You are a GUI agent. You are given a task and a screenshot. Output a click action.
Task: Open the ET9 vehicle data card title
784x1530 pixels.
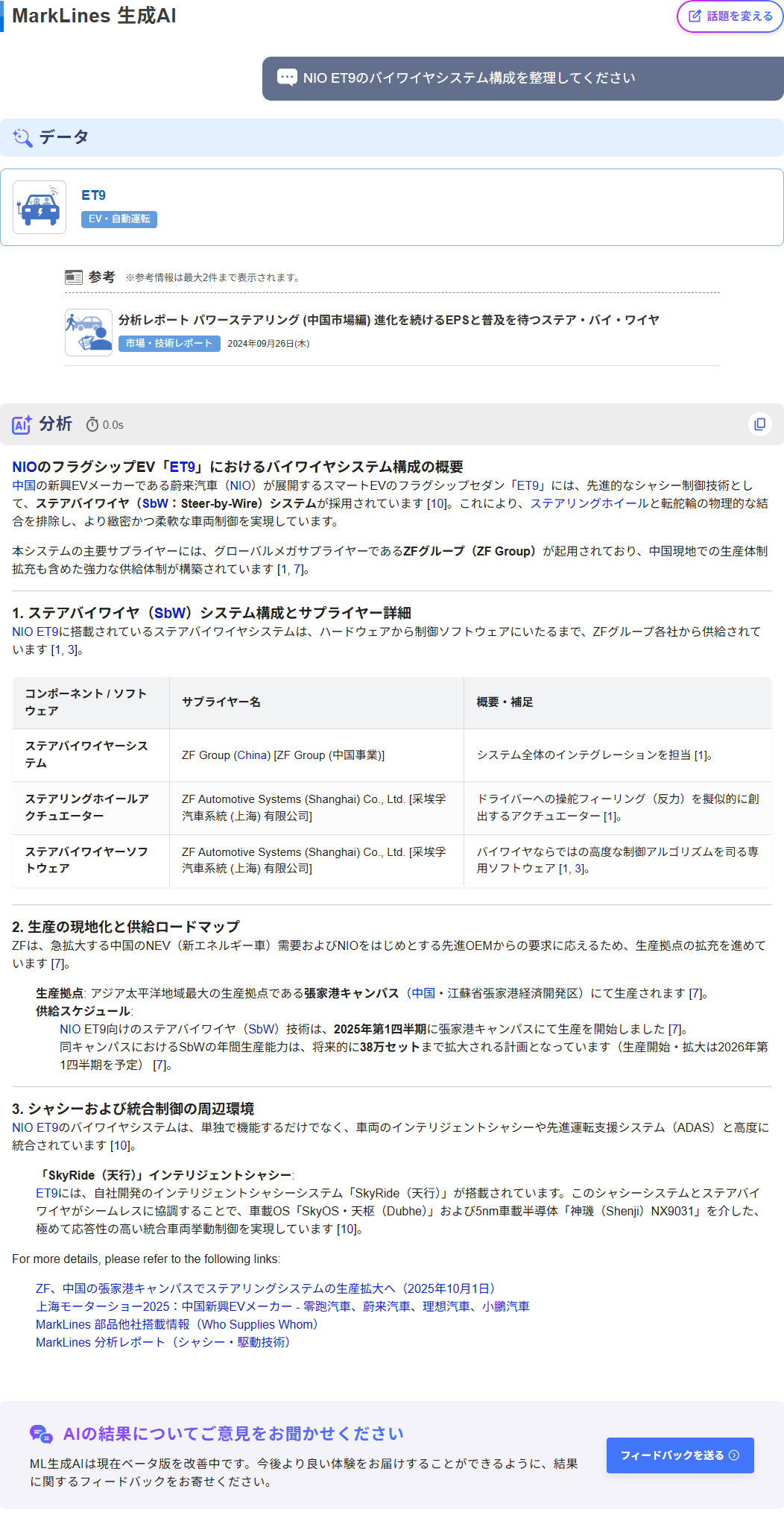(93, 195)
